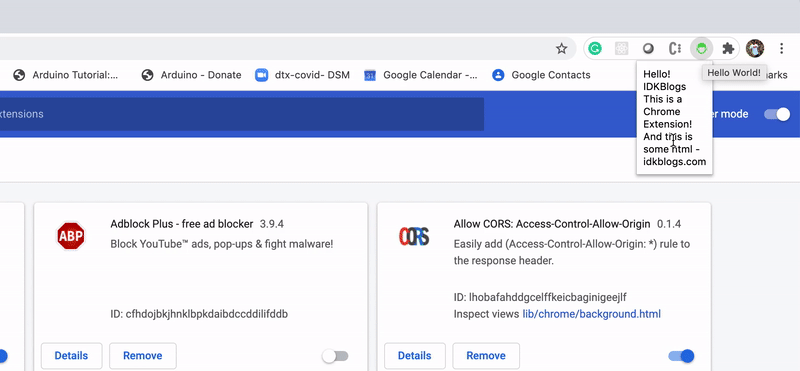Viewport: 800px width, 371px height.
Task: Open the Google Contacts bookmark
Action: pos(541,75)
